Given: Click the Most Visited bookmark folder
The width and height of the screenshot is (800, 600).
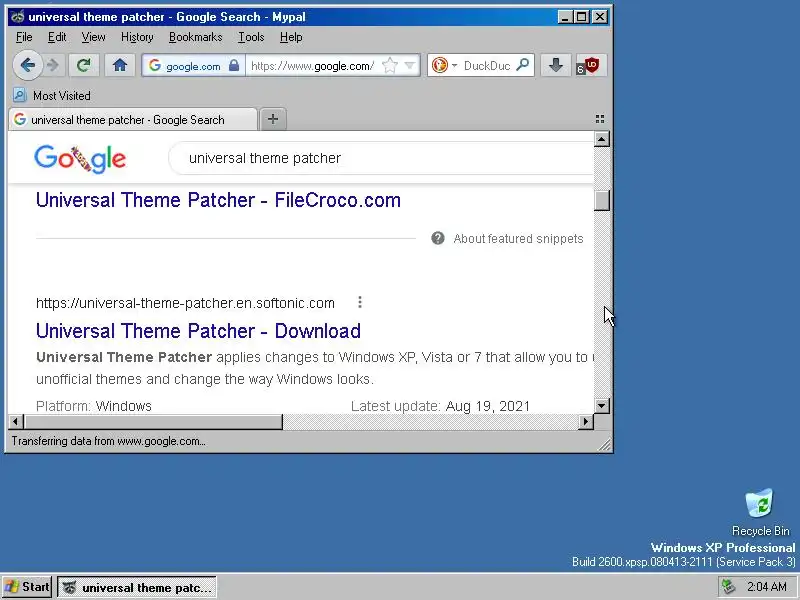Looking at the screenshot, I should point(52,95).
